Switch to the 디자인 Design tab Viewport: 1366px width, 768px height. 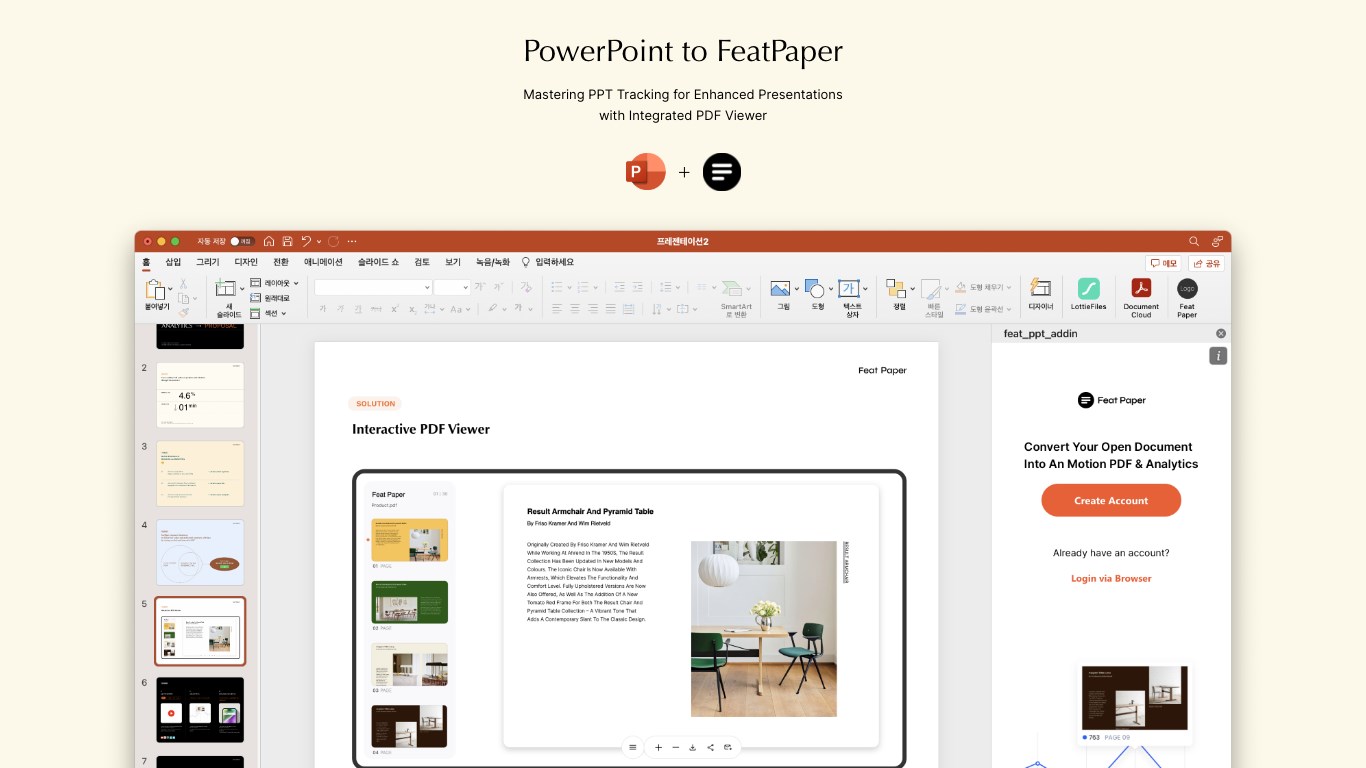(246, 262)
